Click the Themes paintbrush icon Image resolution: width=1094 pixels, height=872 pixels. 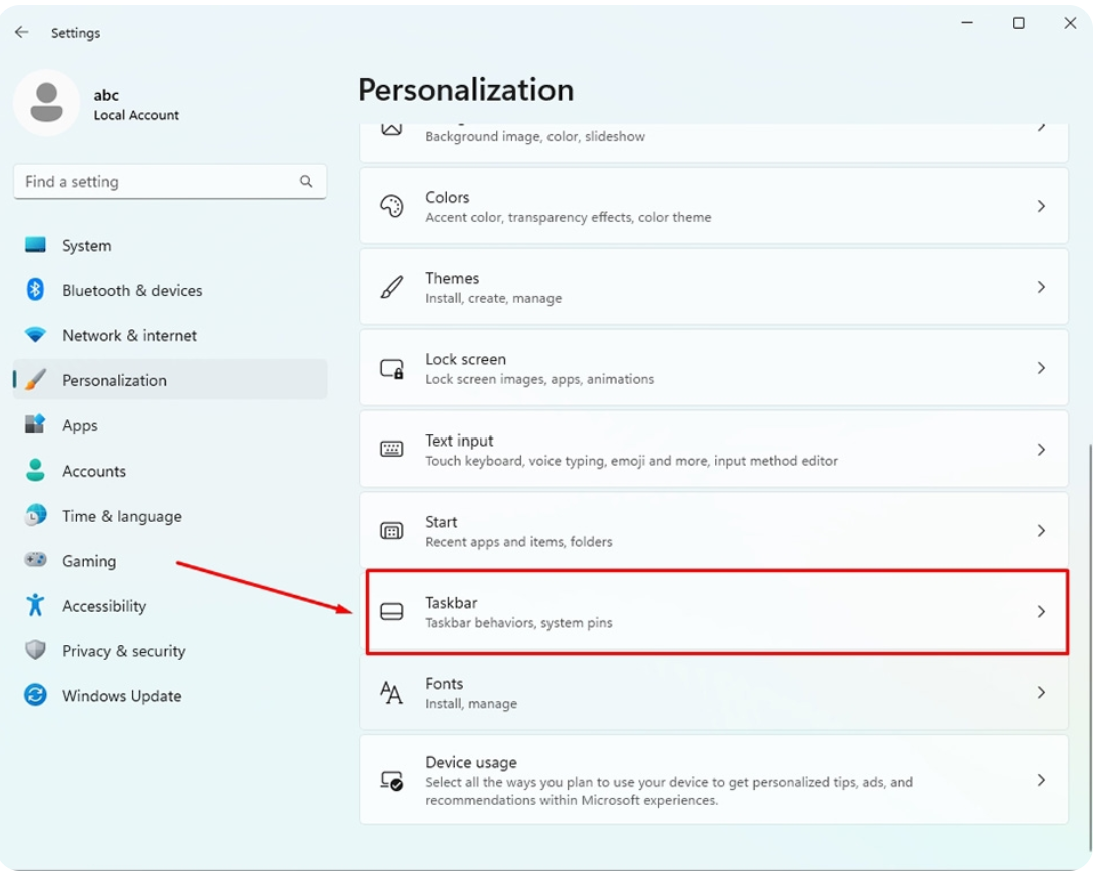pos(392,287)
